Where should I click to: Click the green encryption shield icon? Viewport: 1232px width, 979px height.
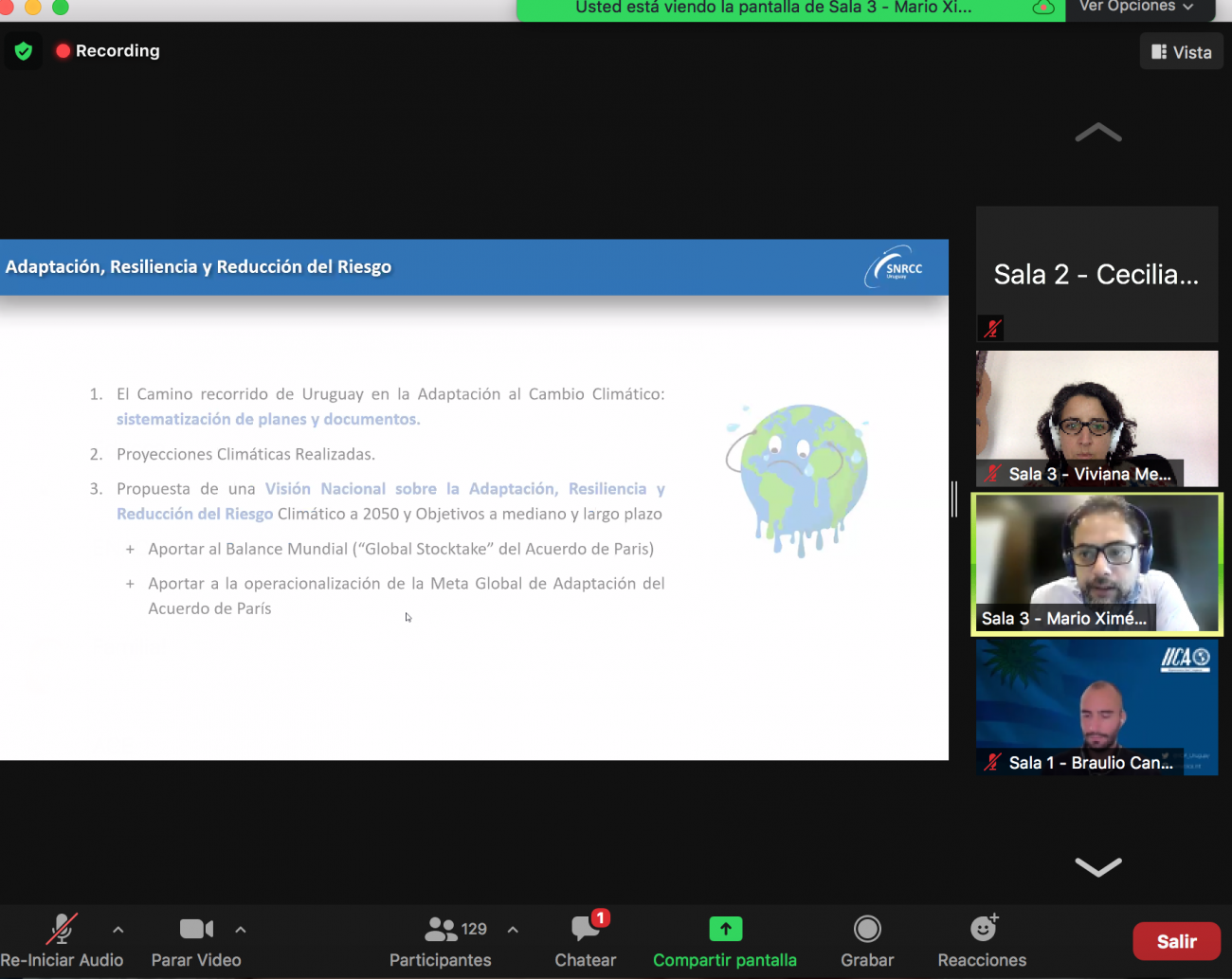point(24,51)
